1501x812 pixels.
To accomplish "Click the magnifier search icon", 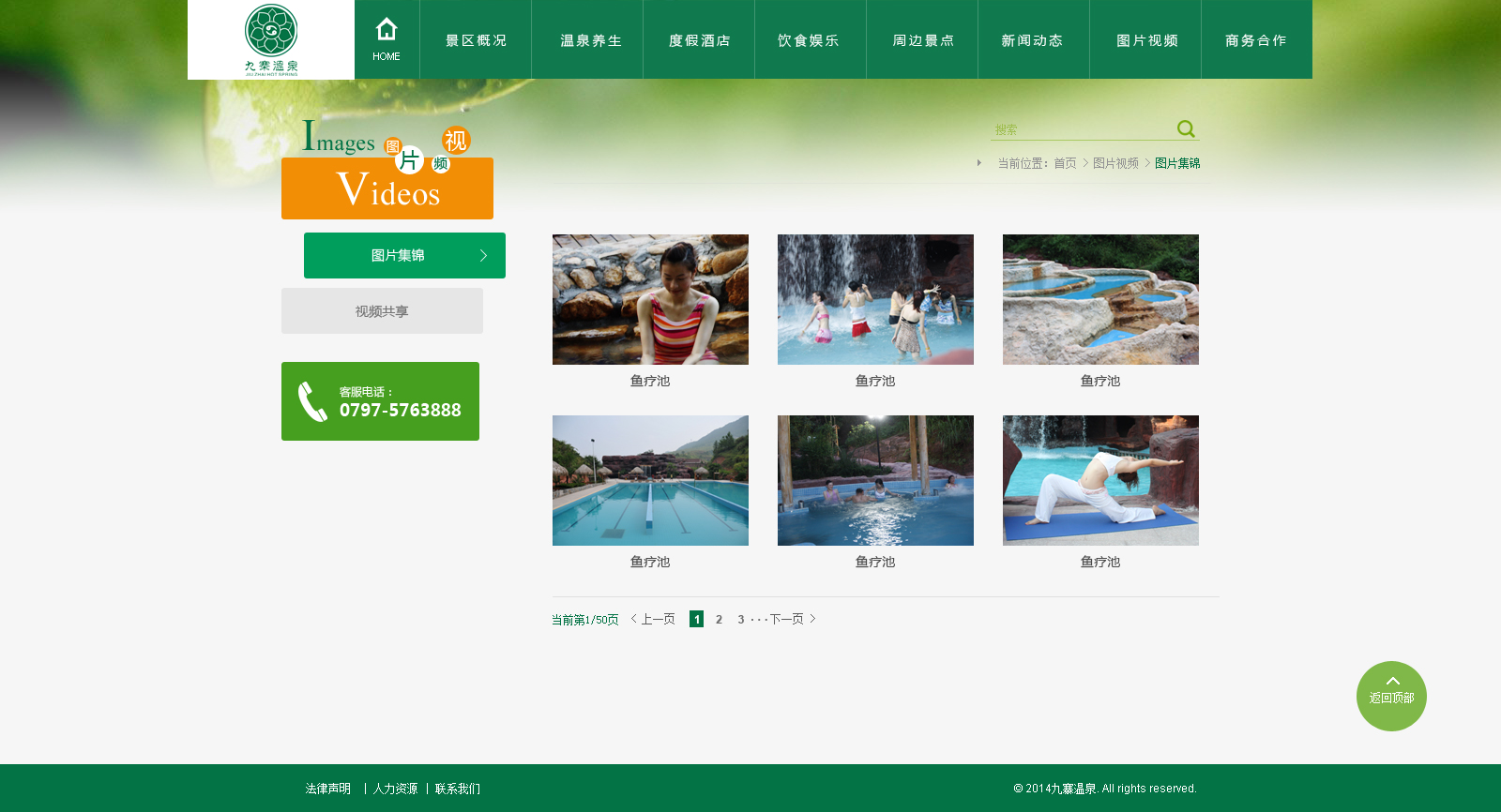I will coord(1186,128).
